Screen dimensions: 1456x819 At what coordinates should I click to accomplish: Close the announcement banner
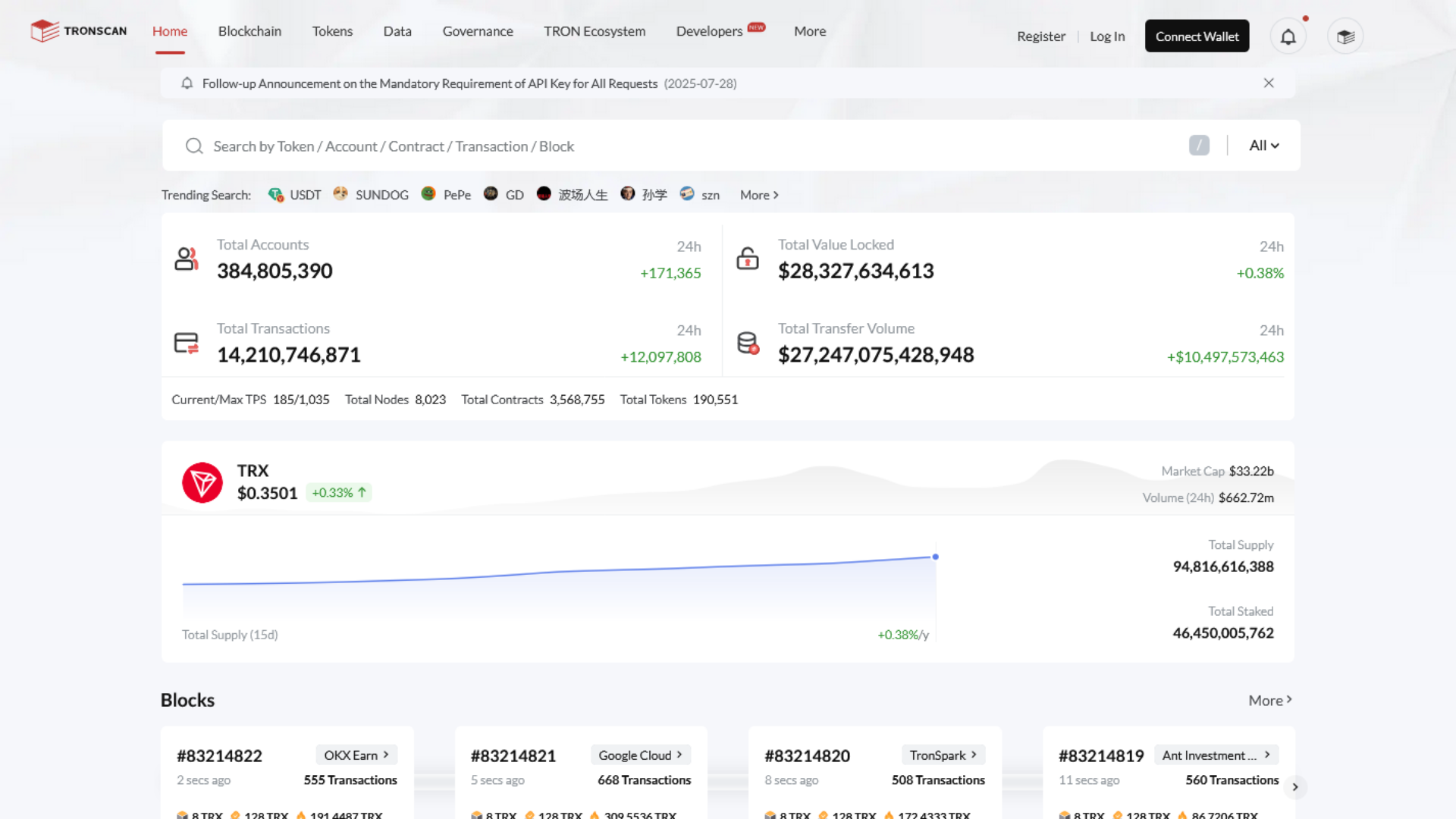tap(1269, 83)
